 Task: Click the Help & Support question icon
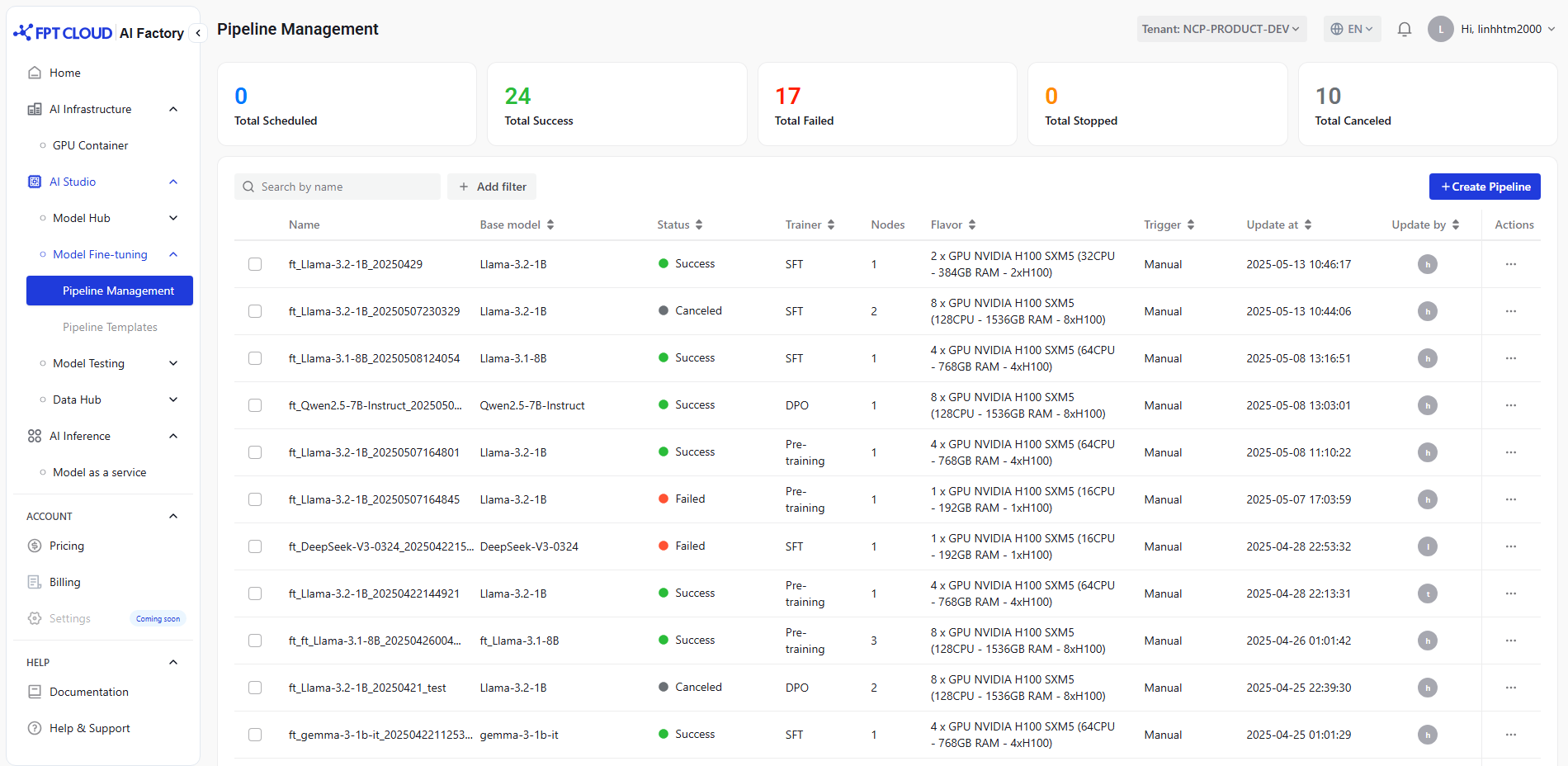point(35,728)
